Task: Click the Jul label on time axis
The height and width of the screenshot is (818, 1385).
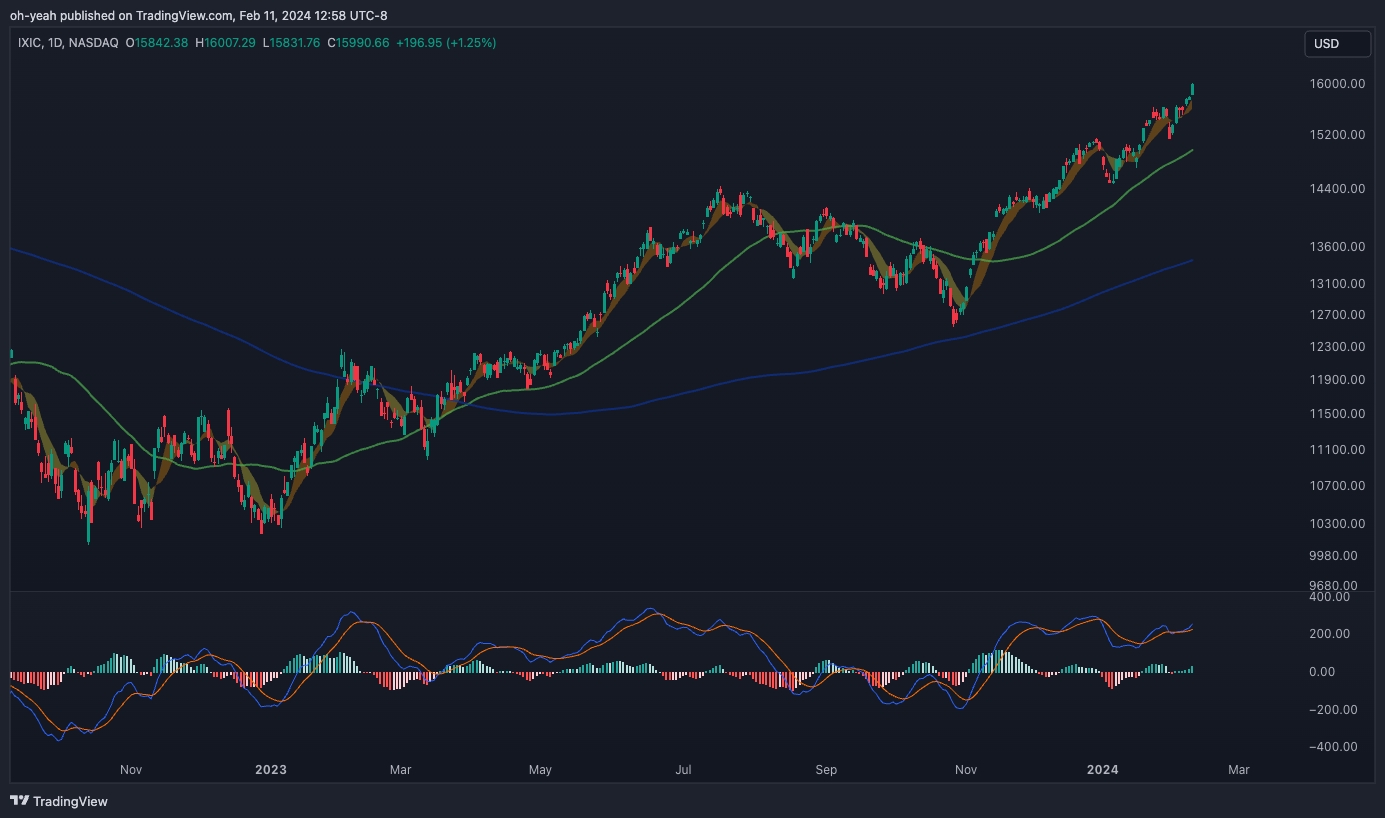Action: [x=684, y=770]
